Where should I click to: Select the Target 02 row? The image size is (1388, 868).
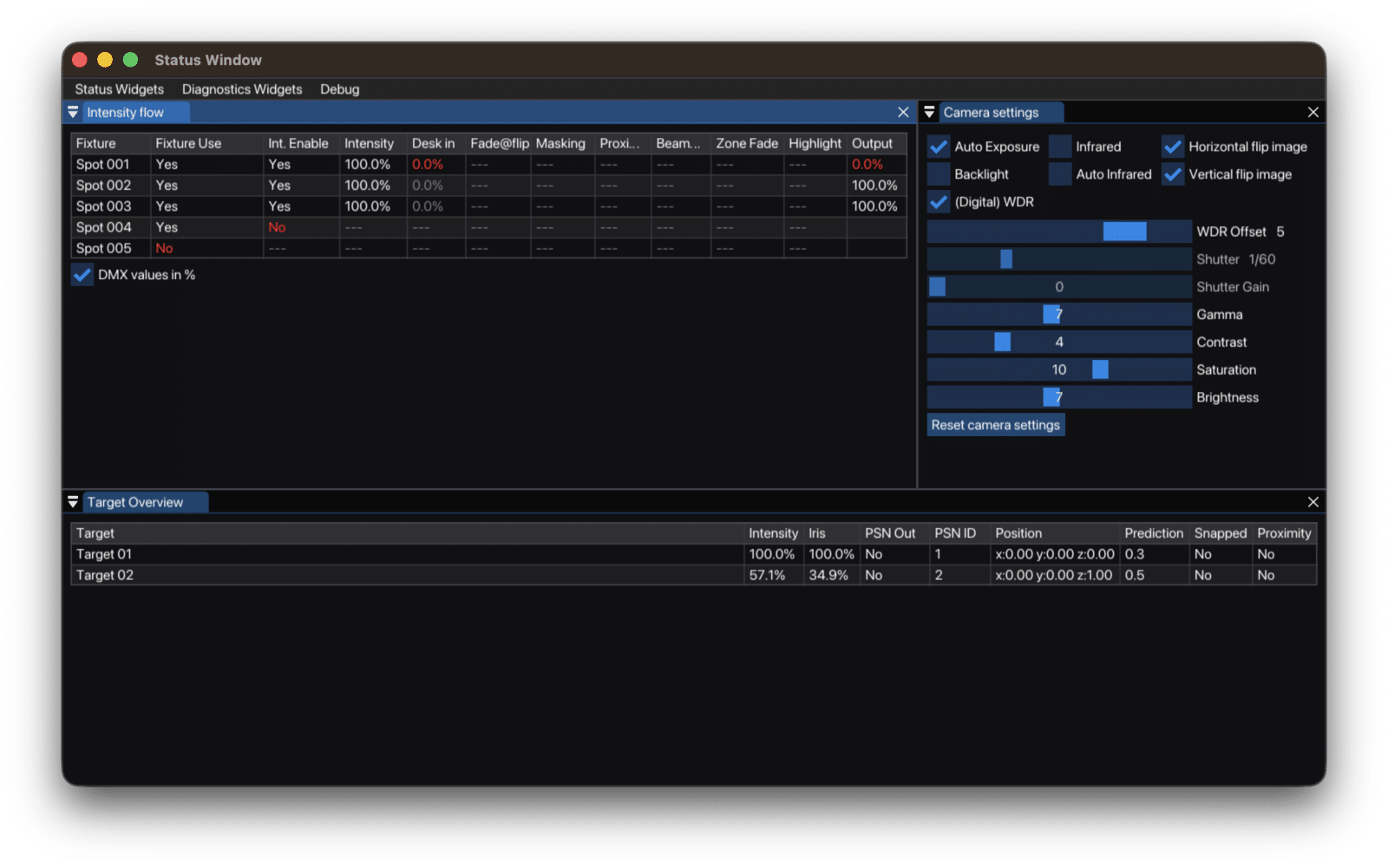click(693, 575)
